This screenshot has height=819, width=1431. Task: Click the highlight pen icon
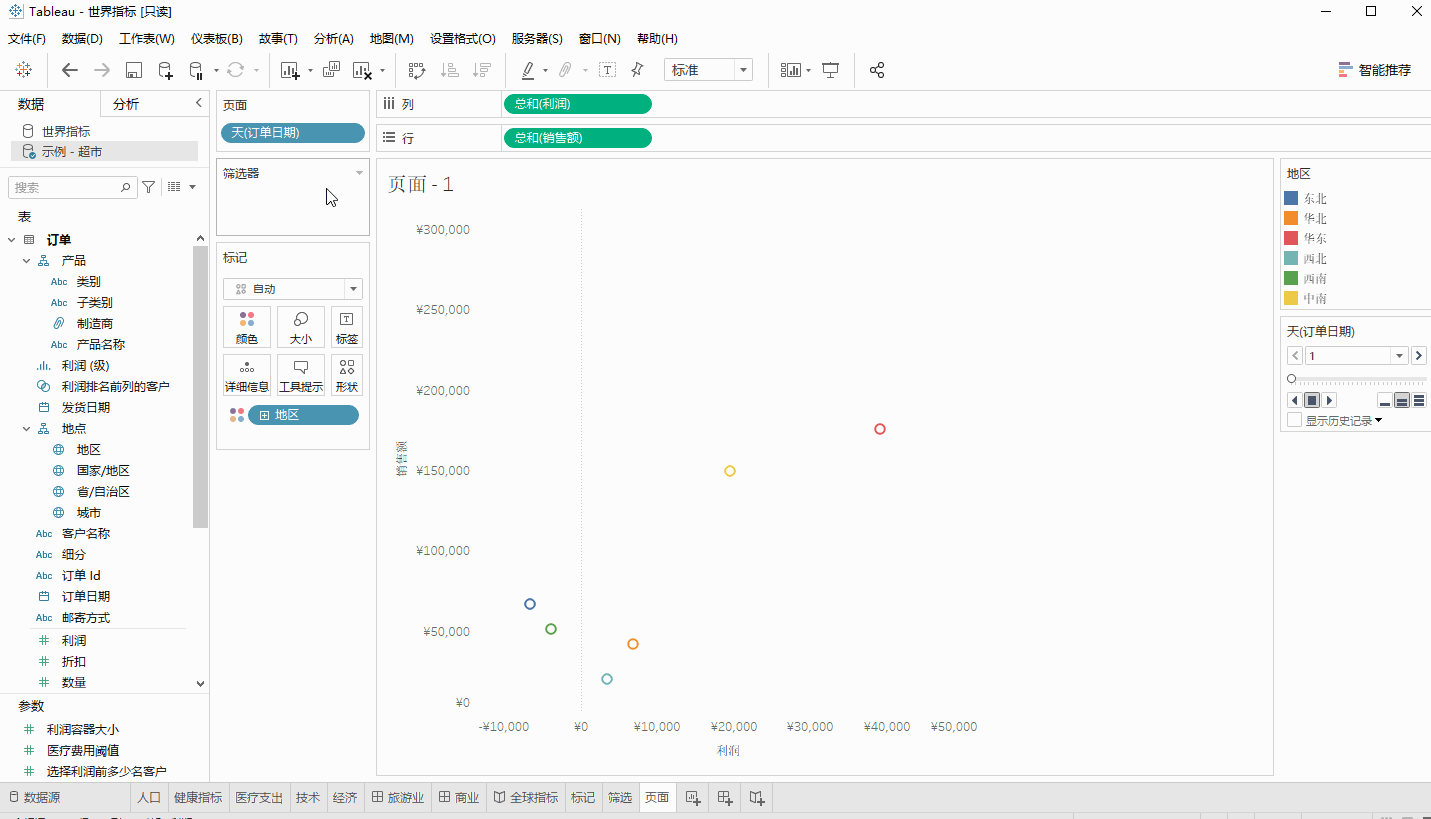[x=528, y=70]
